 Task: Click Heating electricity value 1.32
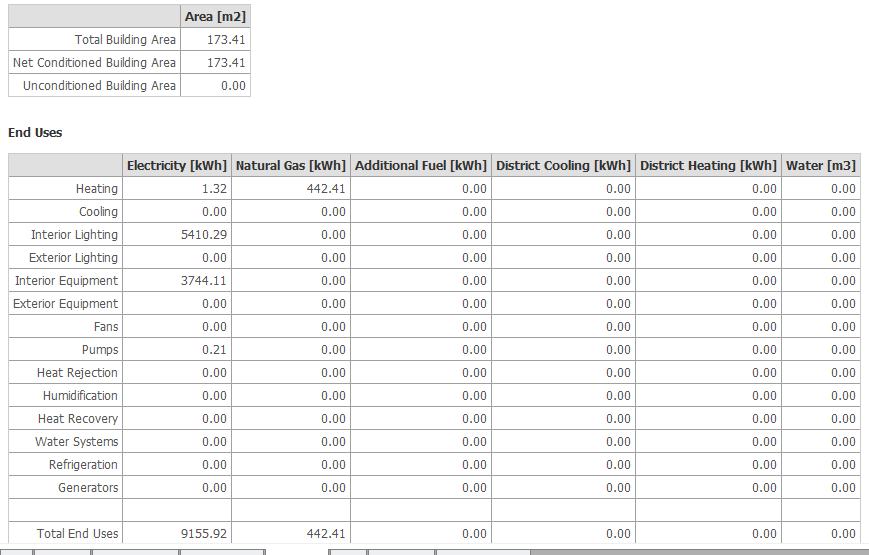[x=214, y=189]
